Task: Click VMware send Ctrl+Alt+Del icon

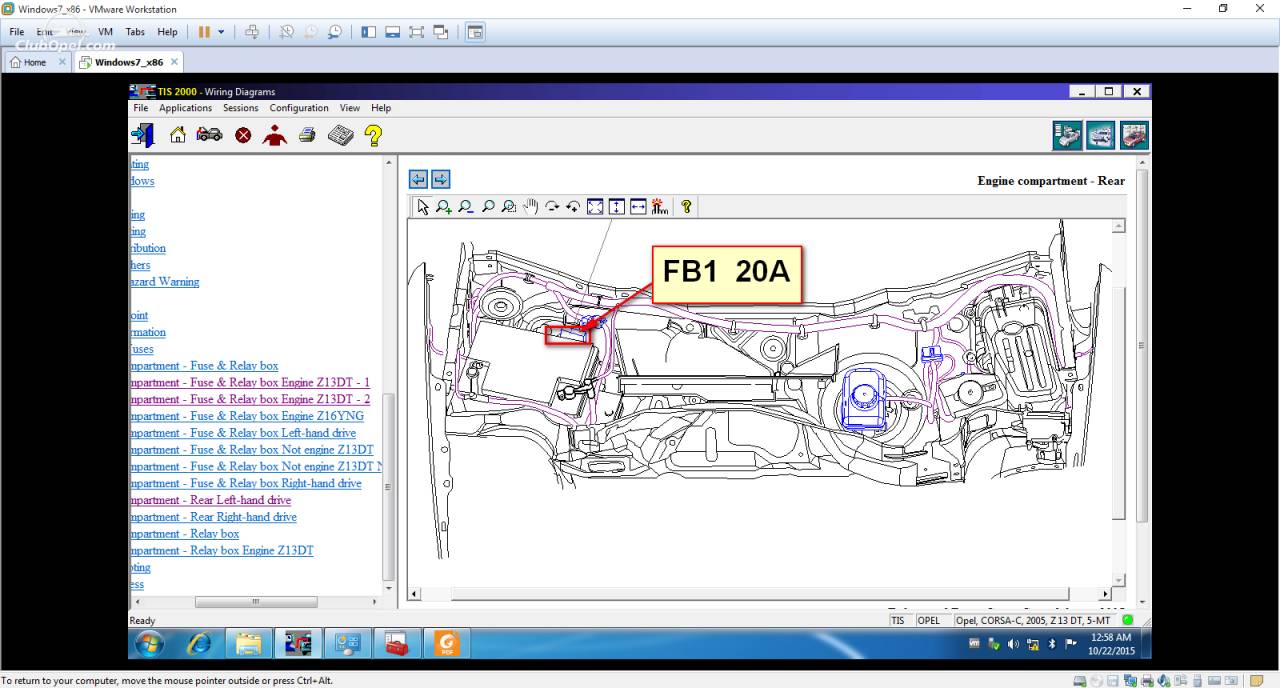Action: click(x=252, y=32)
